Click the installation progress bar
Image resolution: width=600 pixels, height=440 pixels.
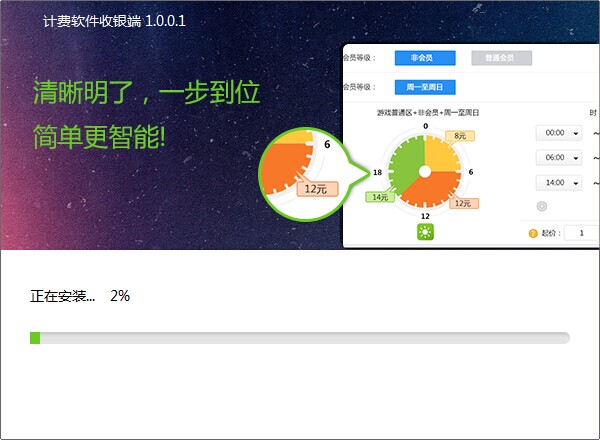coord(300,338)
